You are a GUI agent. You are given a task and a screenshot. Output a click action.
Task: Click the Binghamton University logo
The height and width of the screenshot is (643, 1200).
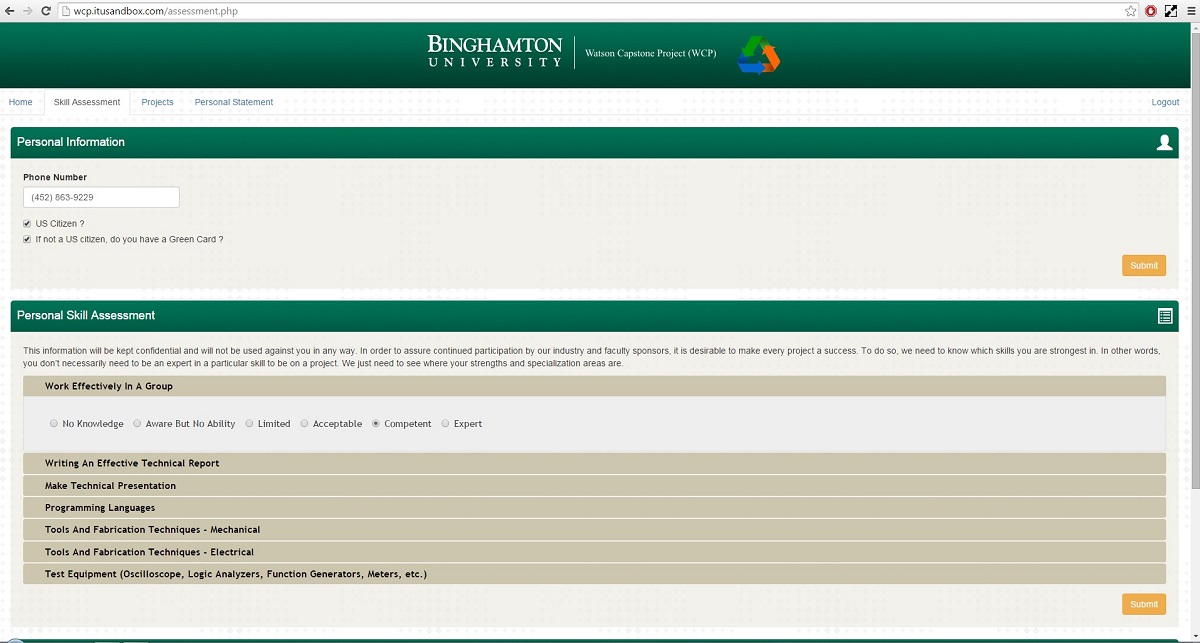[x=494, y=52]
